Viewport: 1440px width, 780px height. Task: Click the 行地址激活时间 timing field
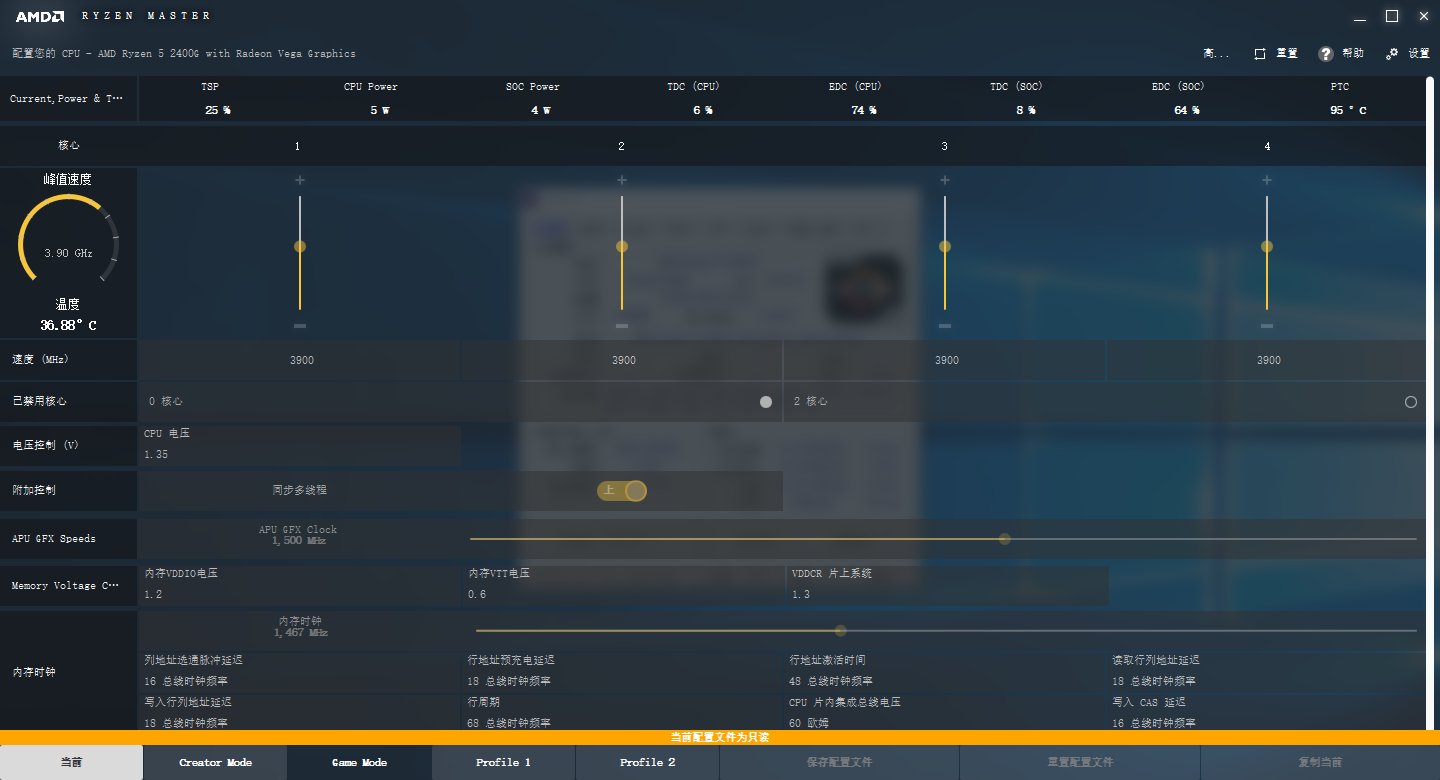[946, 671]
